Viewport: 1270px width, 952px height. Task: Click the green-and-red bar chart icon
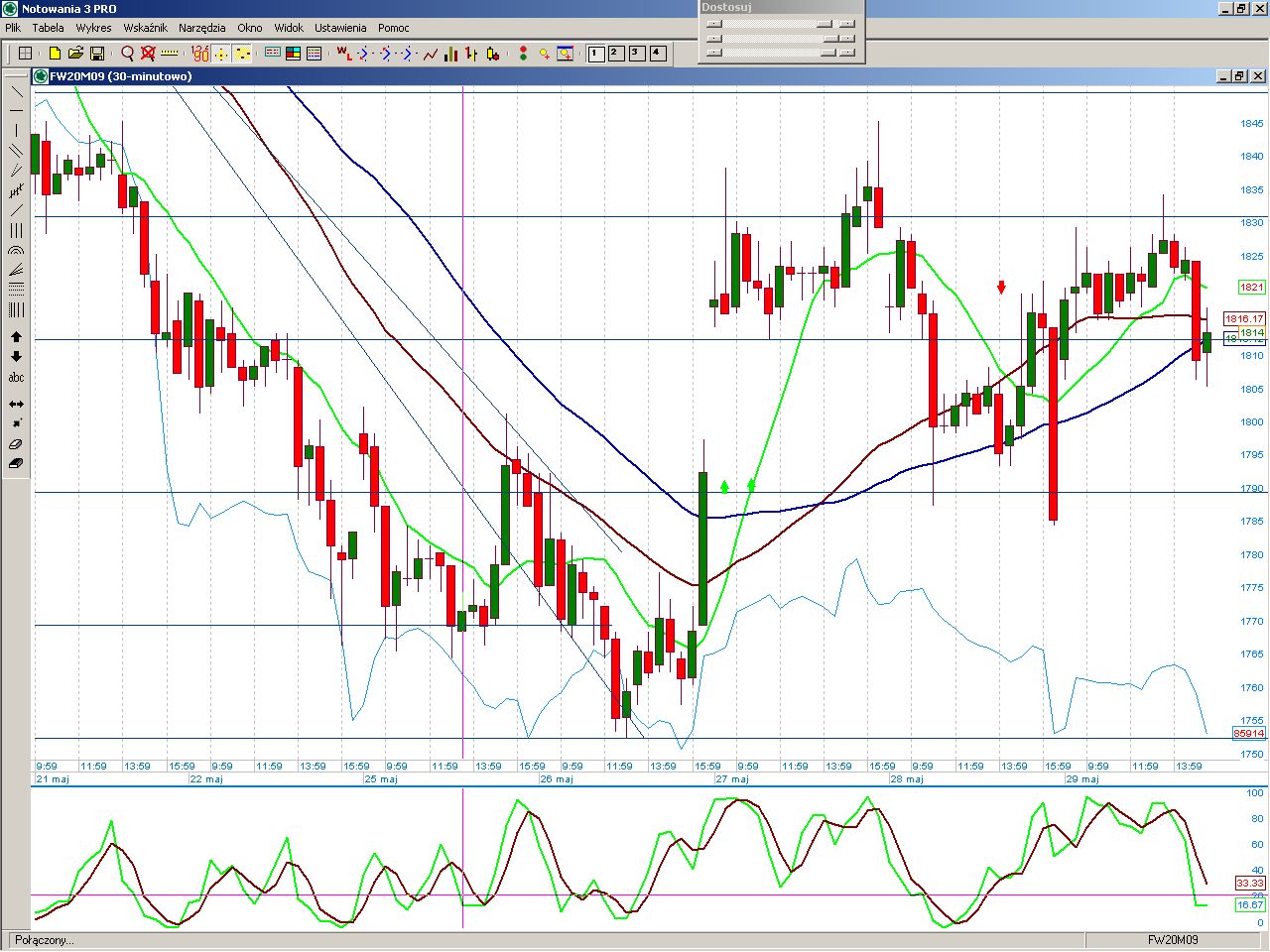coord(450,54)
